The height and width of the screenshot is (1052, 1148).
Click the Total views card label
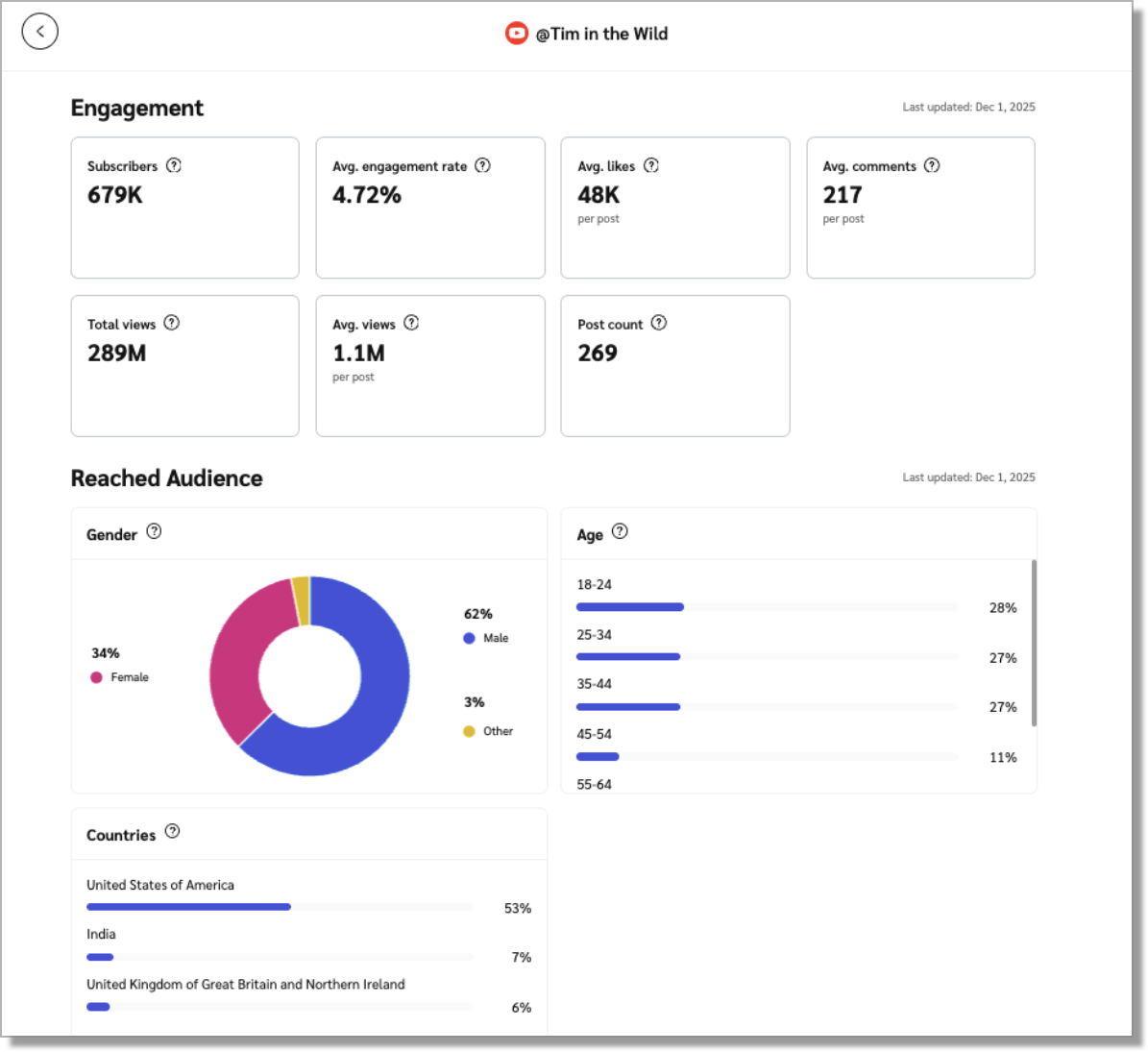click(122, 325)
